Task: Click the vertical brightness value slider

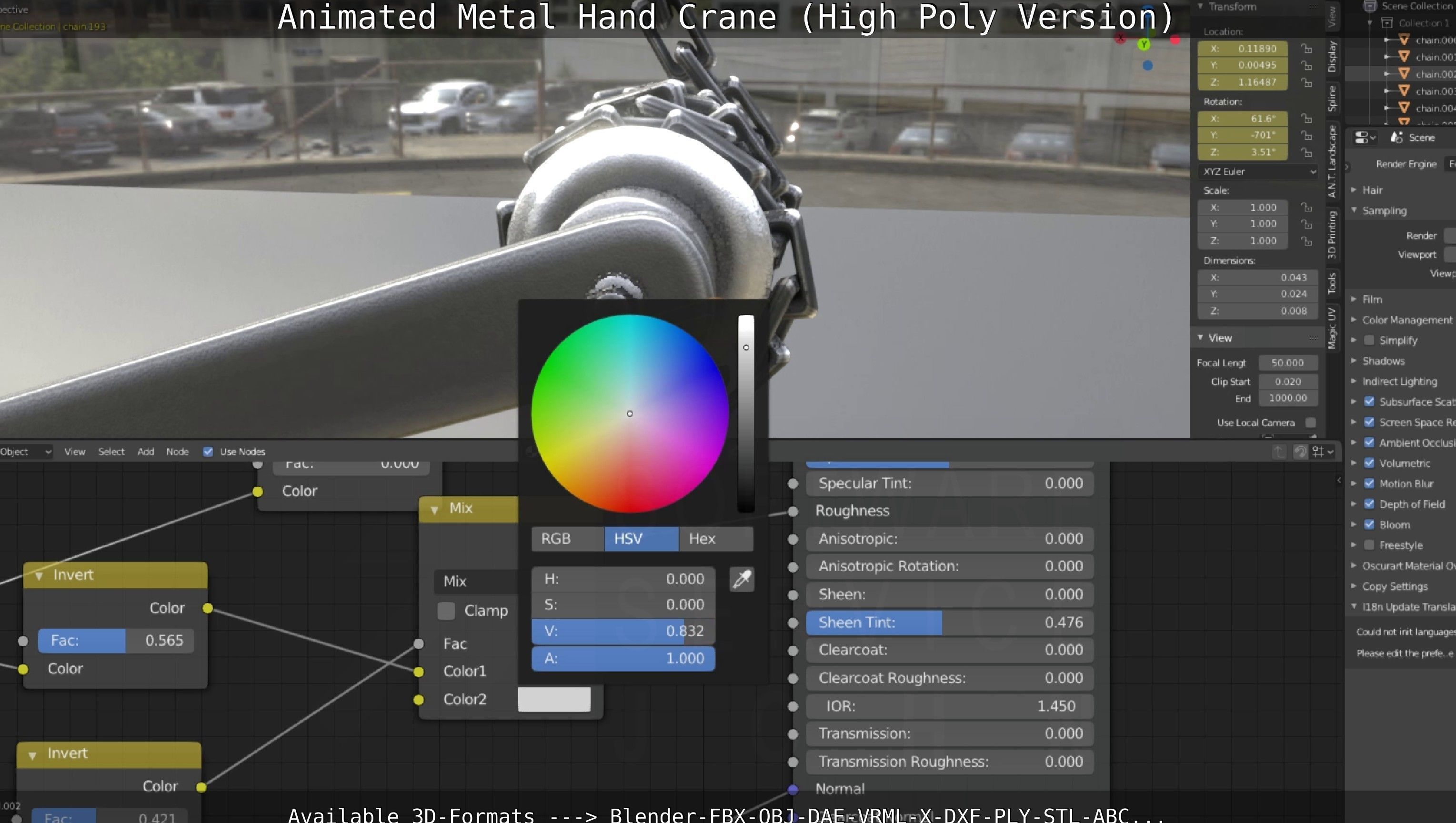Action: tap(746, 414)
